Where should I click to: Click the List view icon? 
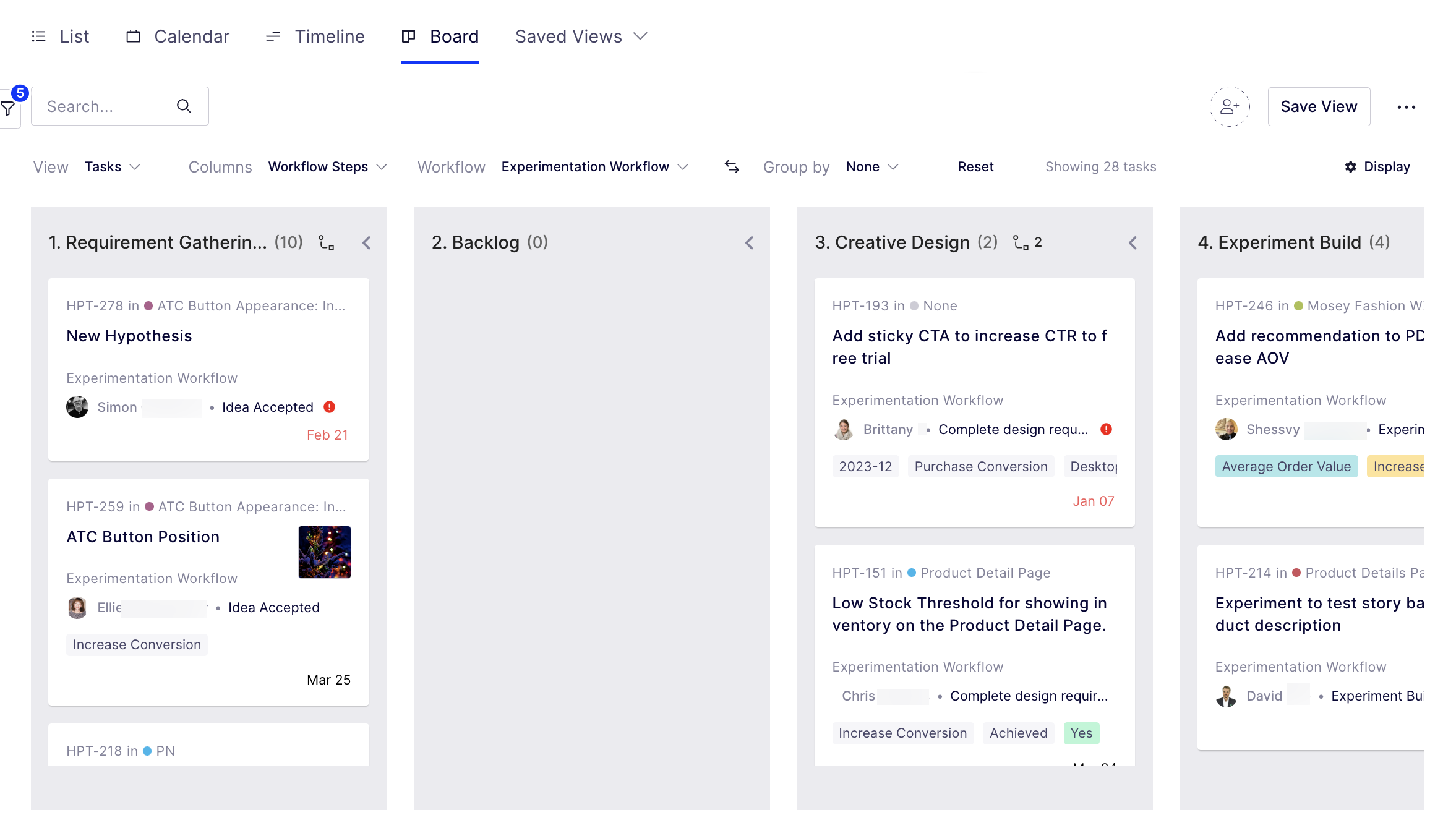tap(38, 36)
